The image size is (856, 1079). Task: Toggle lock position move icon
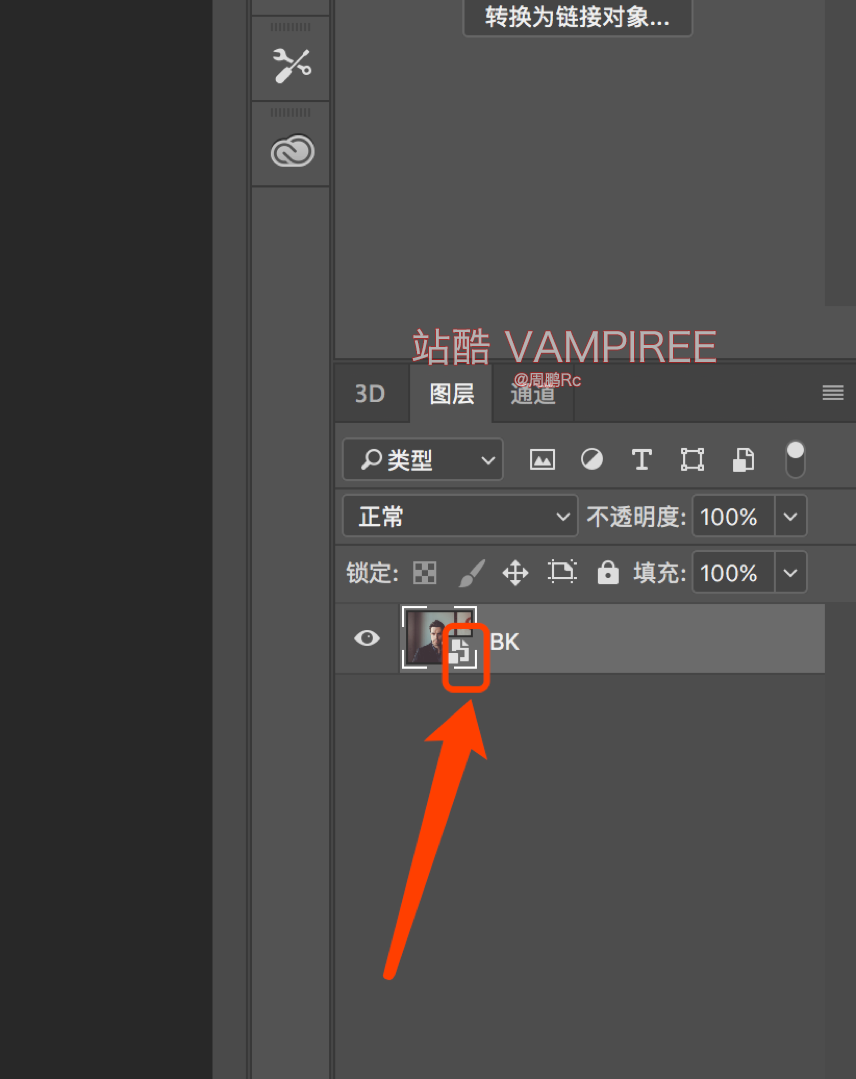[515, 572]
